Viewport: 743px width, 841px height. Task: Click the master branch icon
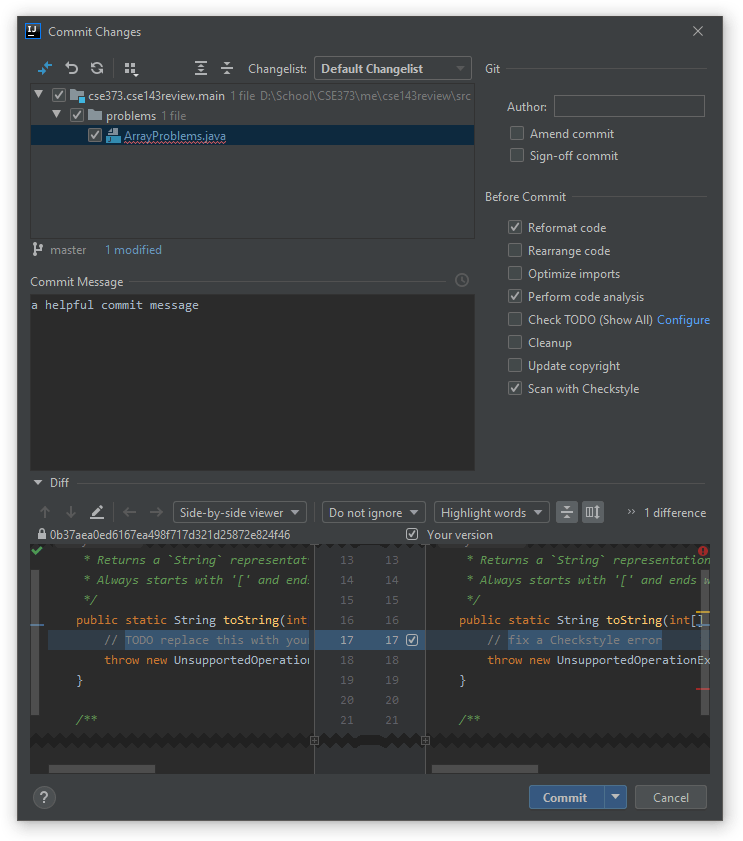click(37, 249)
